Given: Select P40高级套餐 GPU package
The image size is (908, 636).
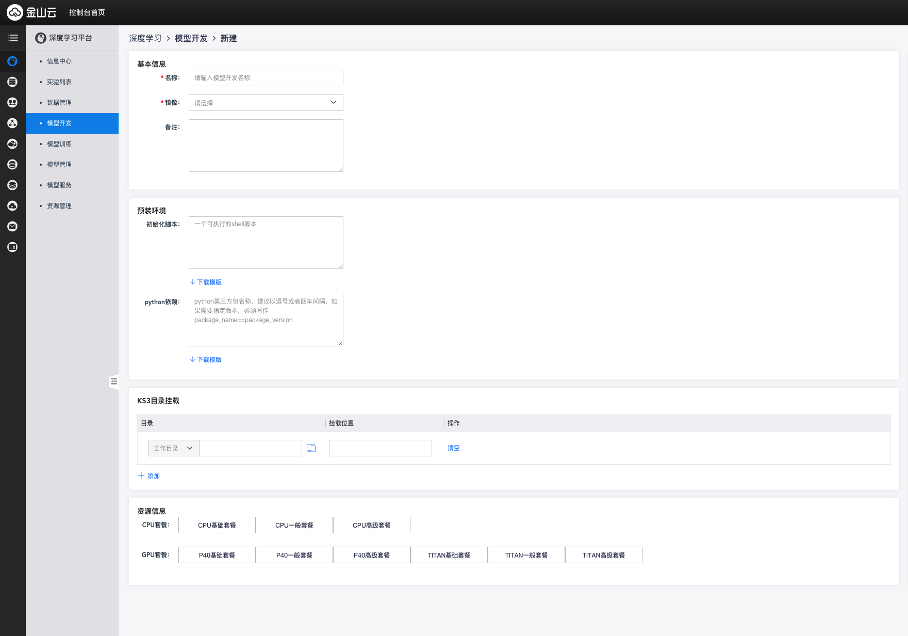Looking at the screenshot, I should click(x=372, y=555).
